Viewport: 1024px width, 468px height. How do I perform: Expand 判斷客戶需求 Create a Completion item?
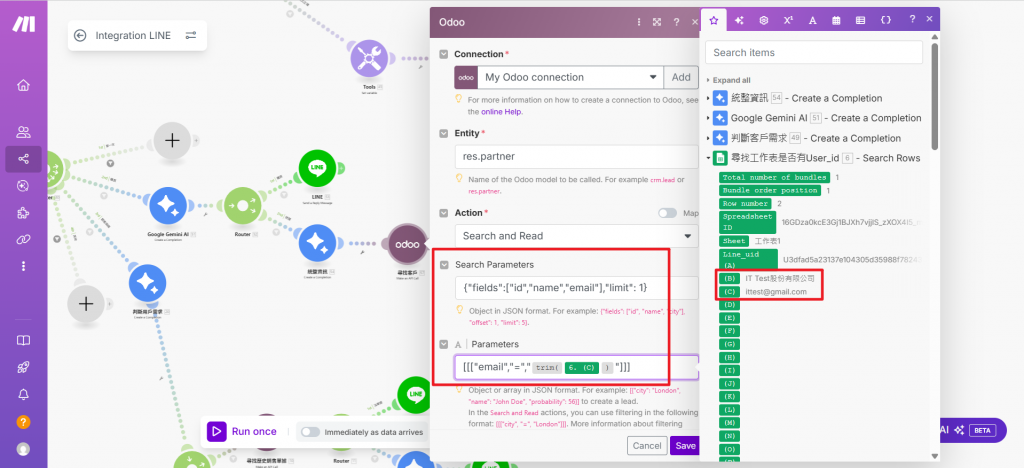(709, 138)
